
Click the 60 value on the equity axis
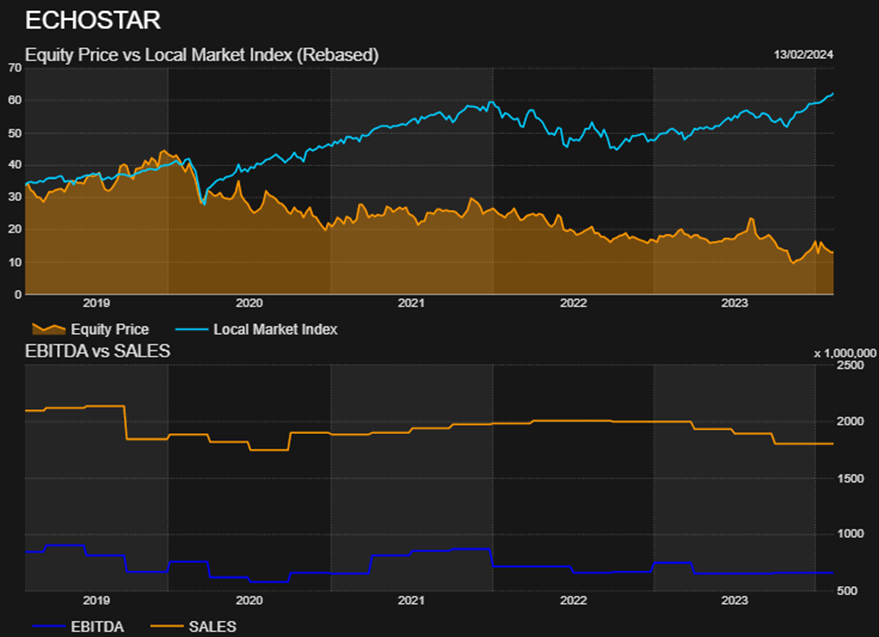click(x=15, y=100)
